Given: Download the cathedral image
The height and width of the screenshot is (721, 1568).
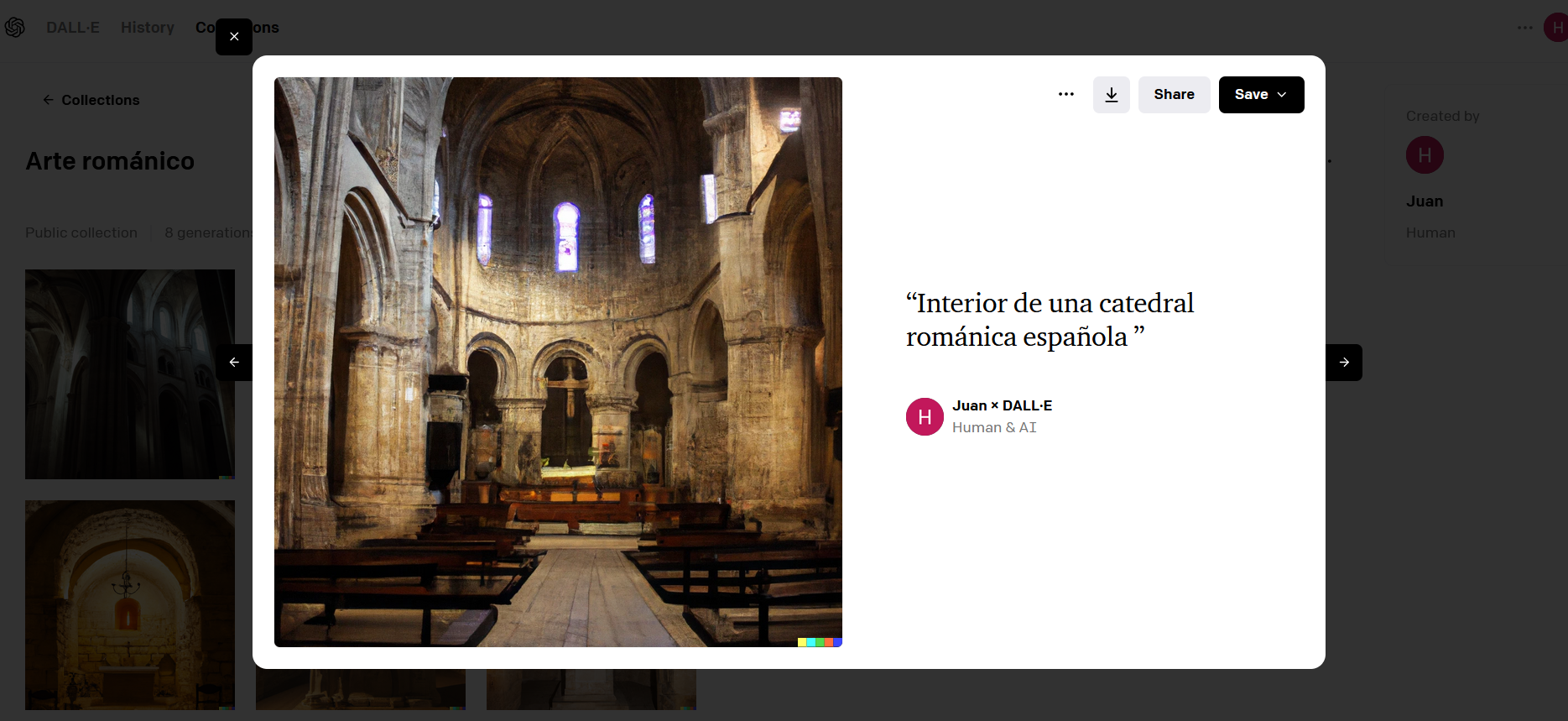Looking at the screenshot, I should (1111, 95).
